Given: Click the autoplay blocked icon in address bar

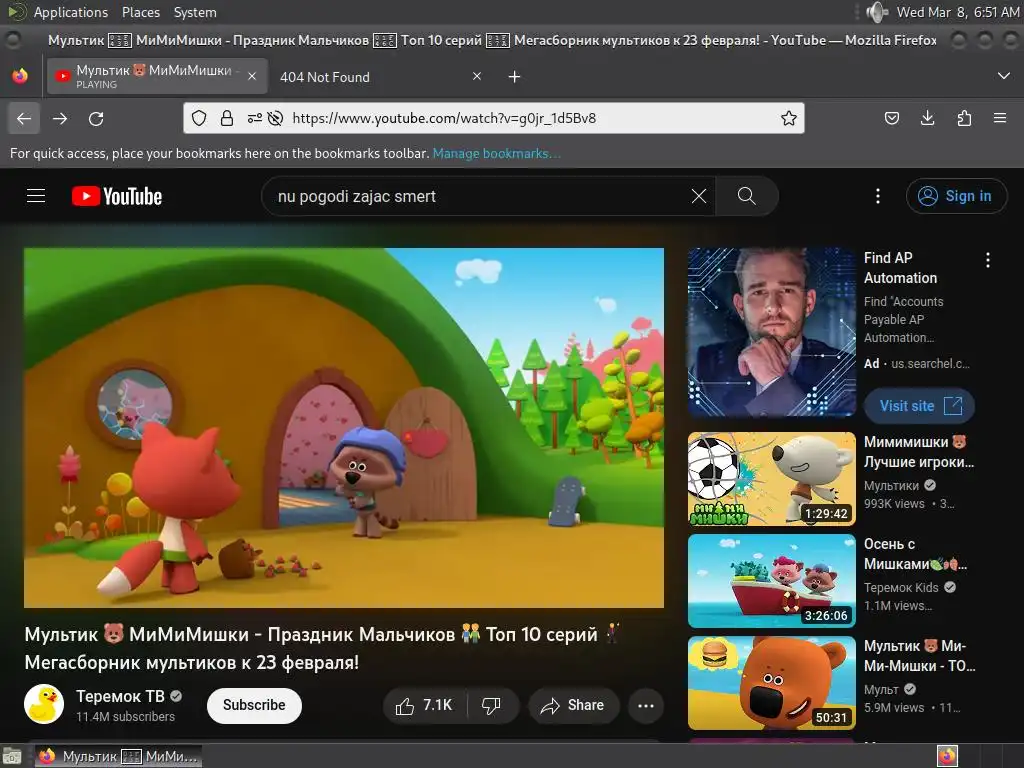Looking at the screenshot, I should pyautogui.click(x=276, y=118).
